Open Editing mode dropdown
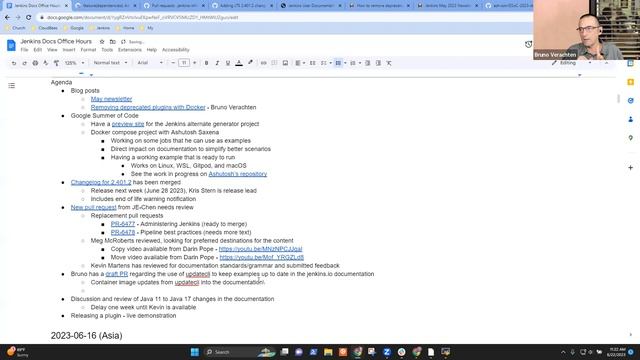Image resolution: width=640 pixels, height=360 pixels. 571,63
